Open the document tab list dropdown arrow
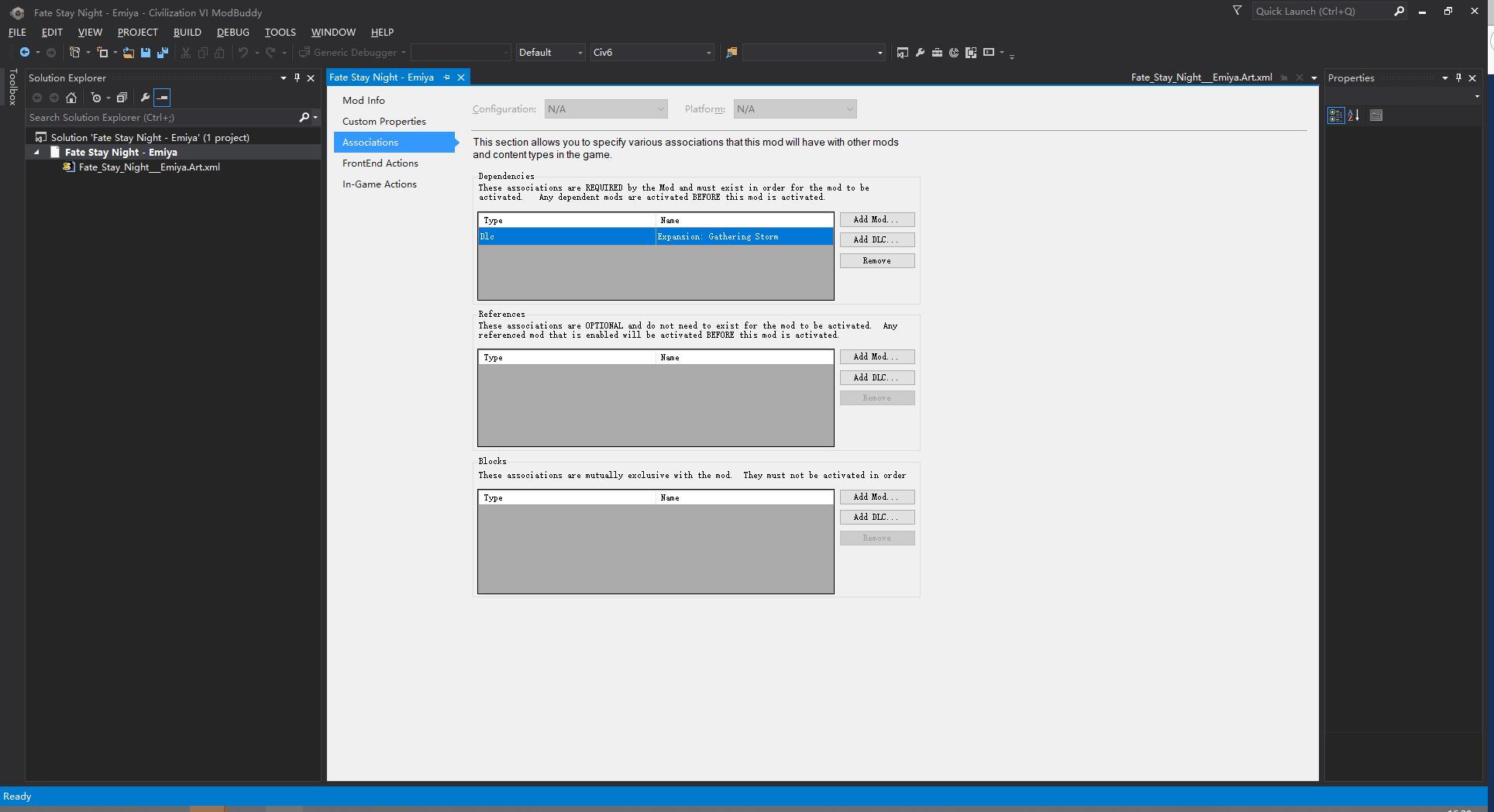This screenshot has width=1494, height=812. tap(1314, 77)
